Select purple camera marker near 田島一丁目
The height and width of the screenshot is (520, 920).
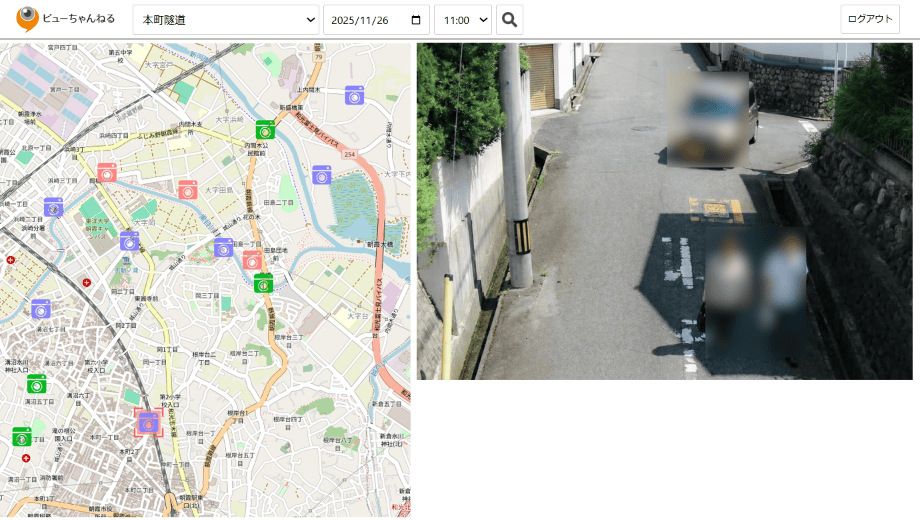(223, 247)
